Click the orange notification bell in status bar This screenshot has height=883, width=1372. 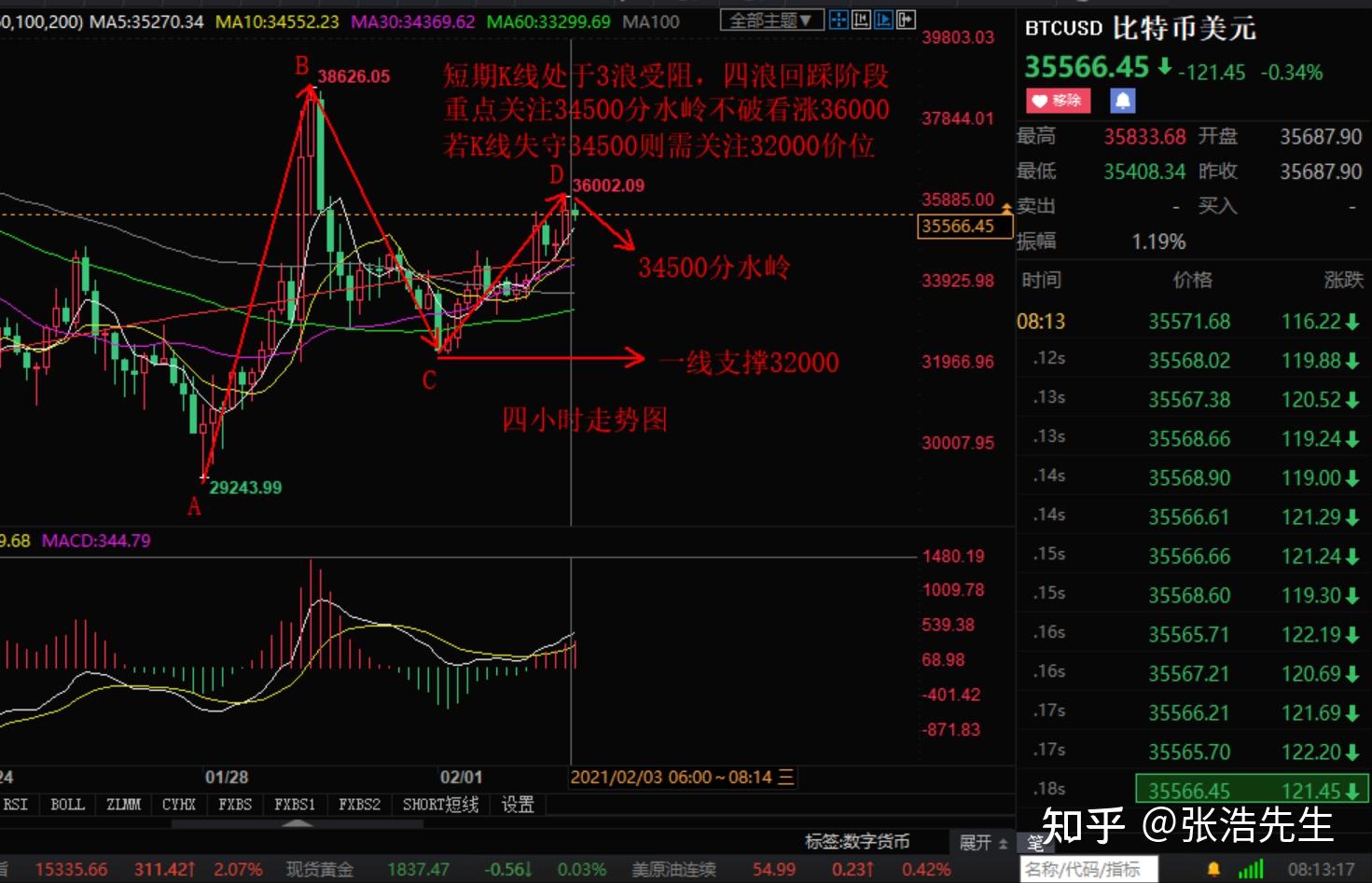click(1213, 870)
